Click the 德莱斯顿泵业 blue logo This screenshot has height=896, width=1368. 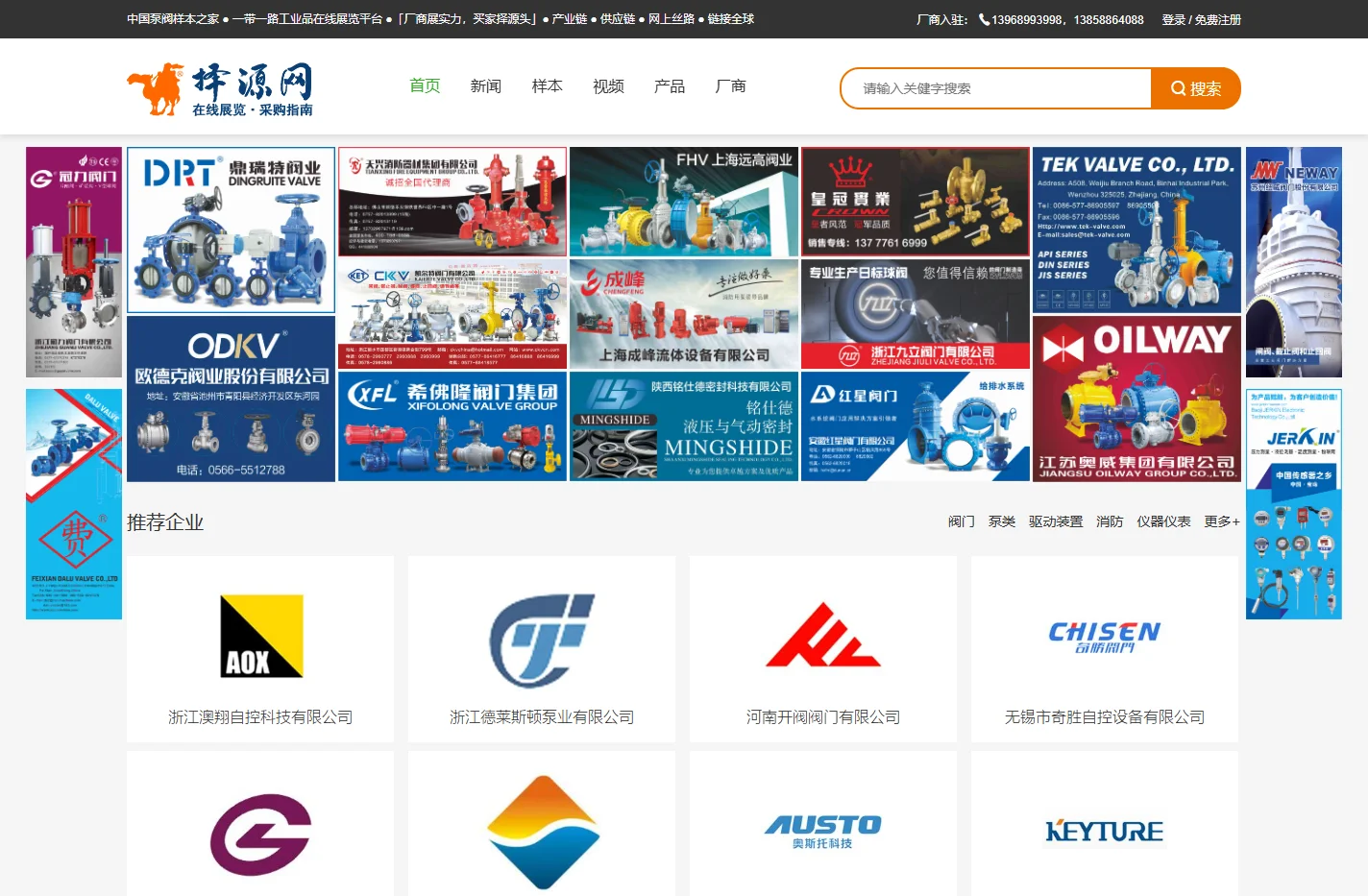pos(542,640)
